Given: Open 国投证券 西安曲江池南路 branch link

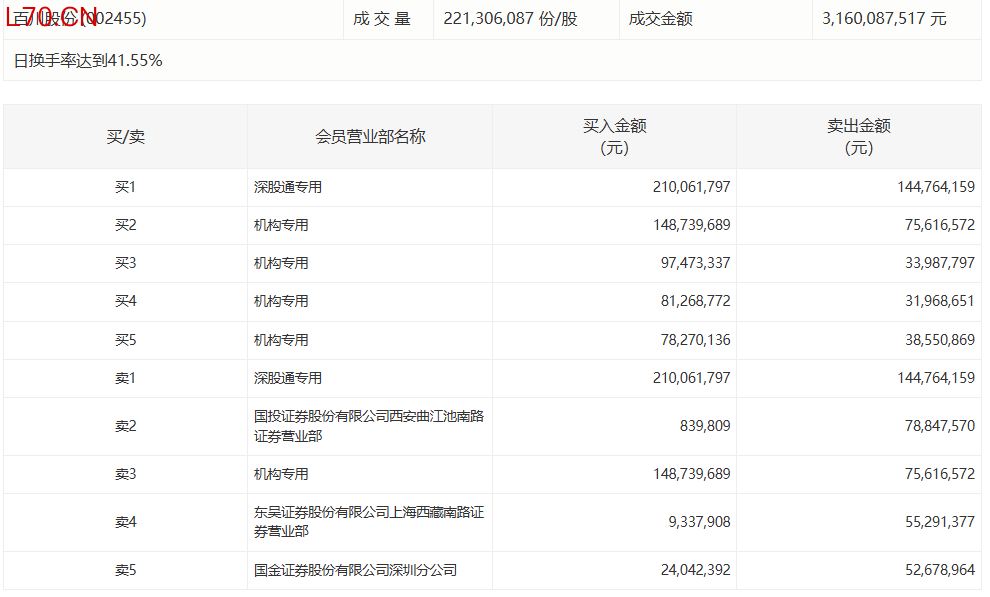Looking at the screenshot, I should (x=368, y=426).
